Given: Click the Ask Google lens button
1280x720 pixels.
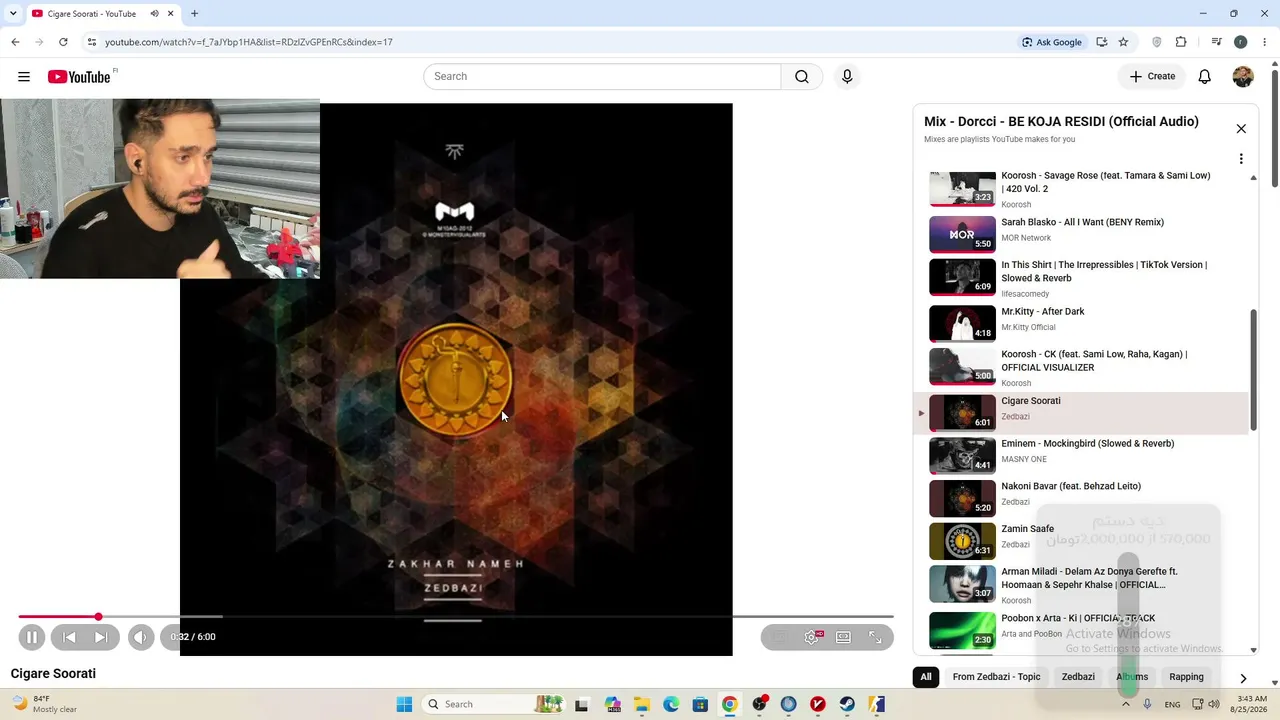Looking at the screenshot, I should (x=1052, y=42).
